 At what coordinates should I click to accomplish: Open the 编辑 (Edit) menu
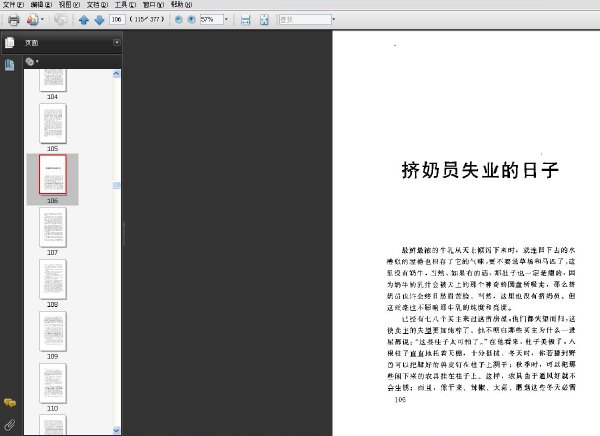41,5
